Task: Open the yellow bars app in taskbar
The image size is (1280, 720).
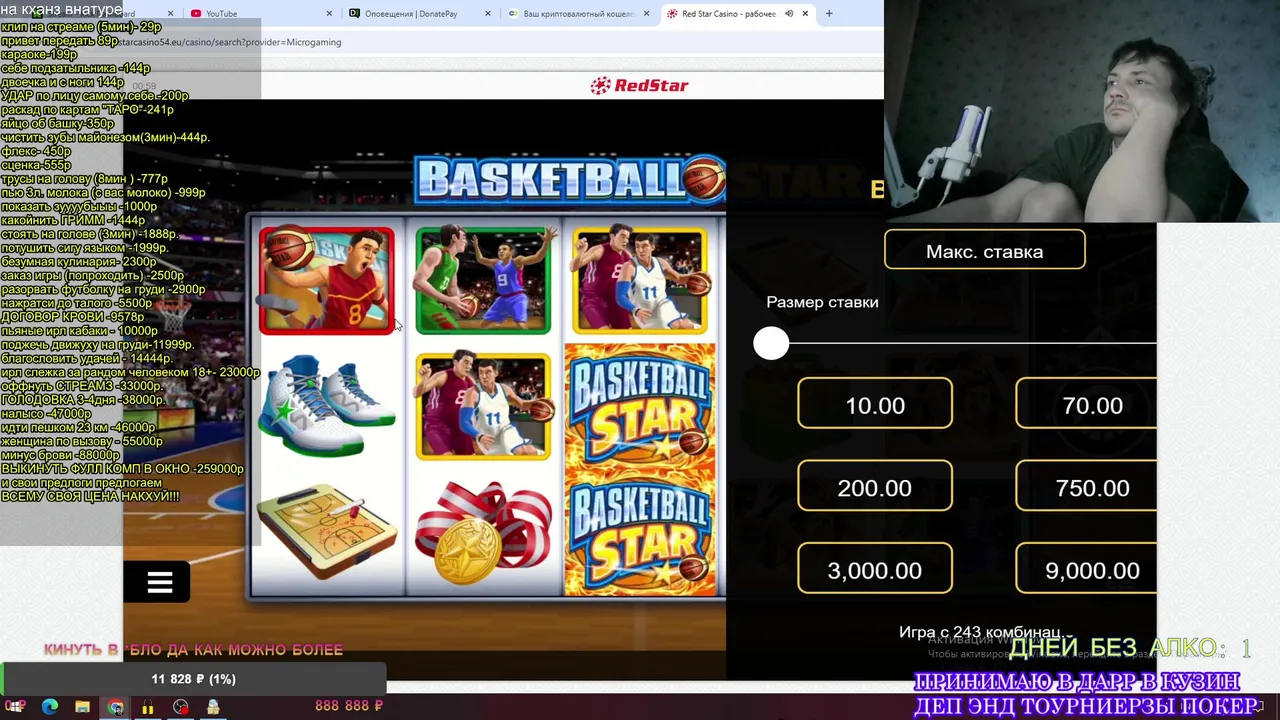Action: click(148, 707)
